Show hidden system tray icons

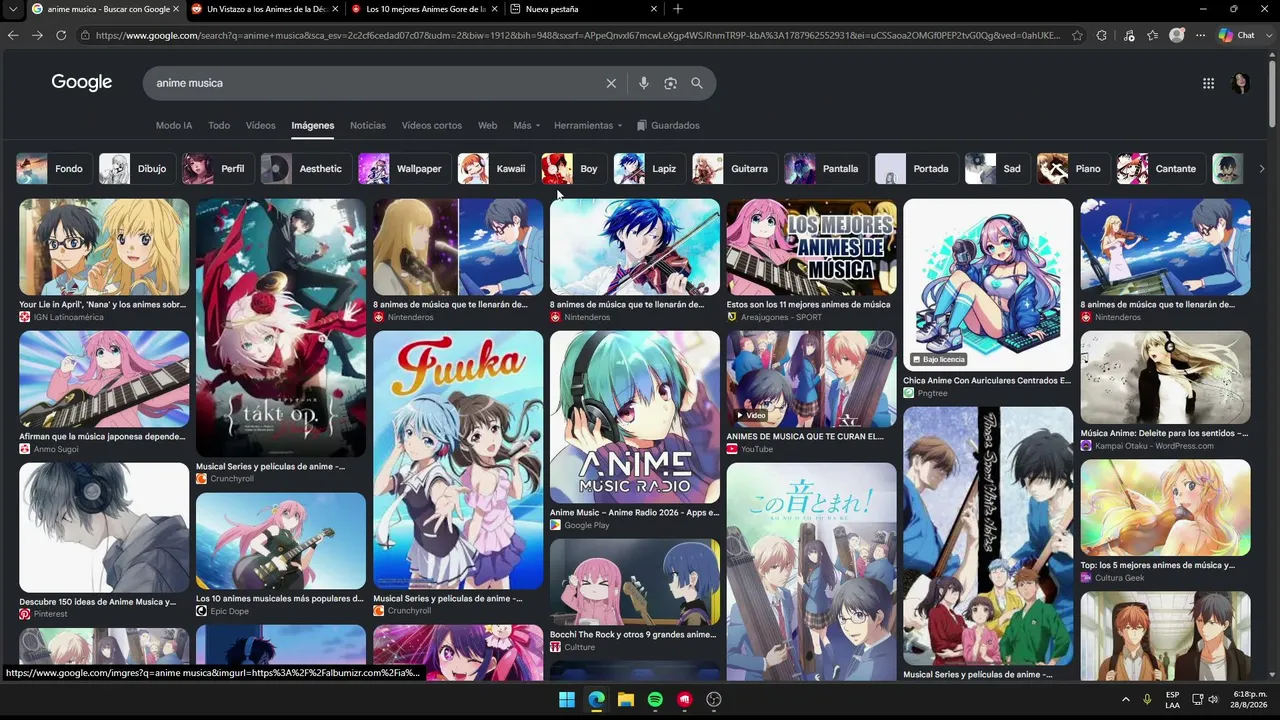(x=1126, y=699)
